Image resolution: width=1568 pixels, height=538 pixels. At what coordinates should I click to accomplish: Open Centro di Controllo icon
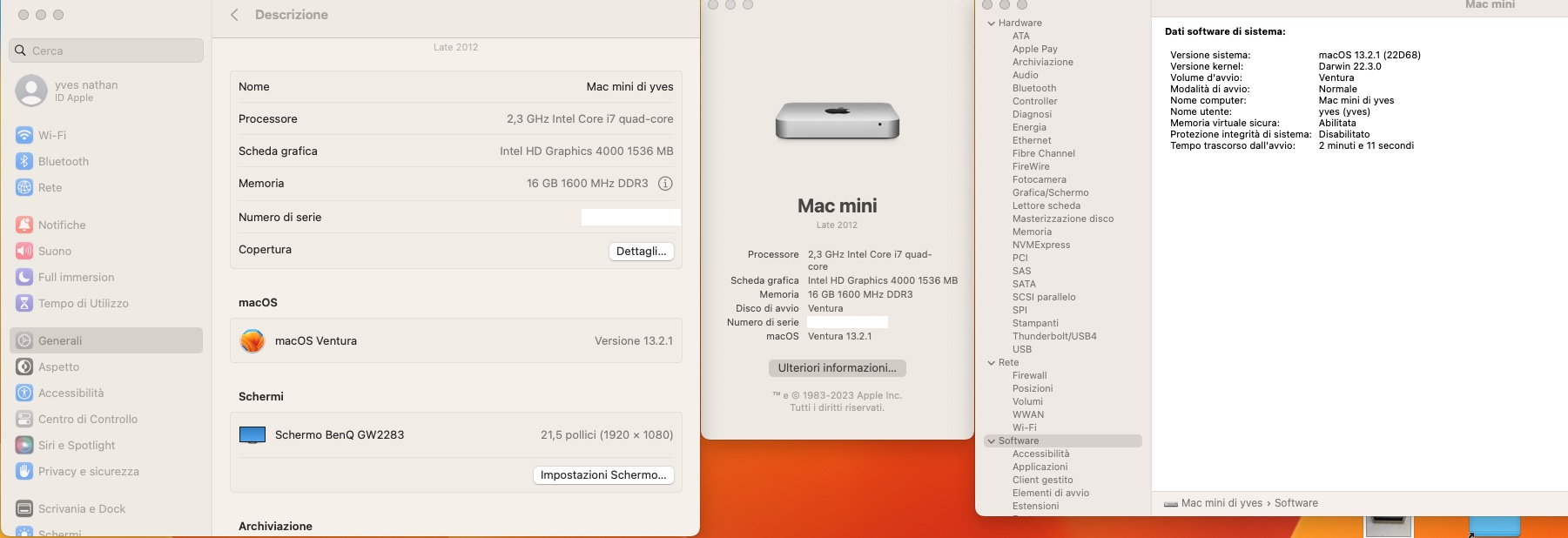24,419
